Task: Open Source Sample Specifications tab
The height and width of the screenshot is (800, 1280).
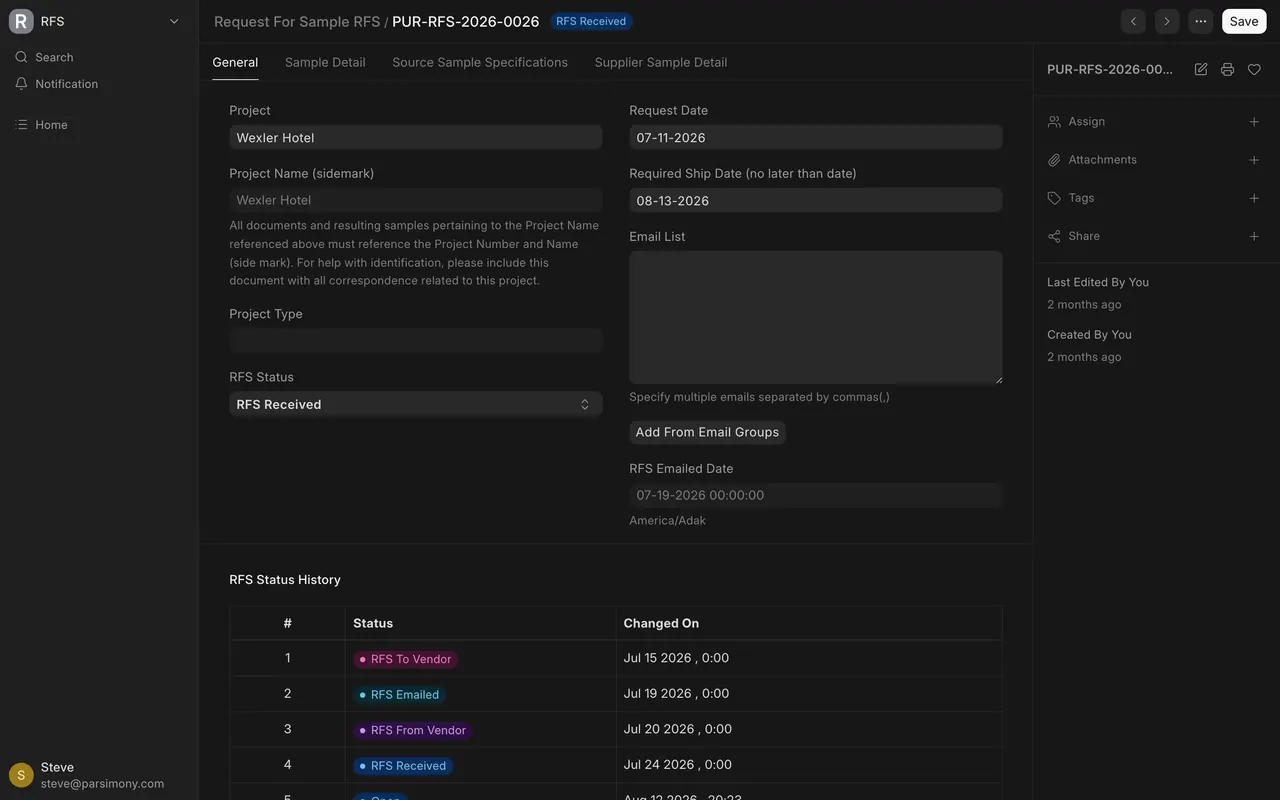Action: point(480,62)
